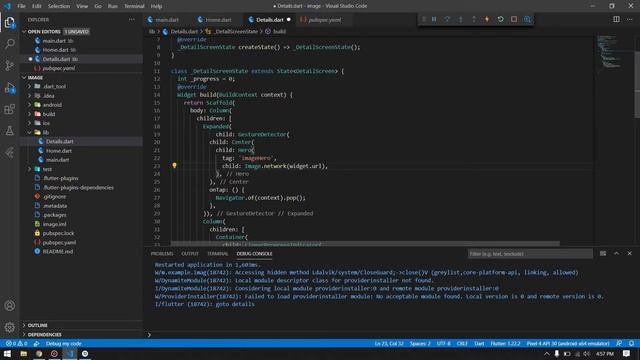Open the Search view in activity bar

9,44
